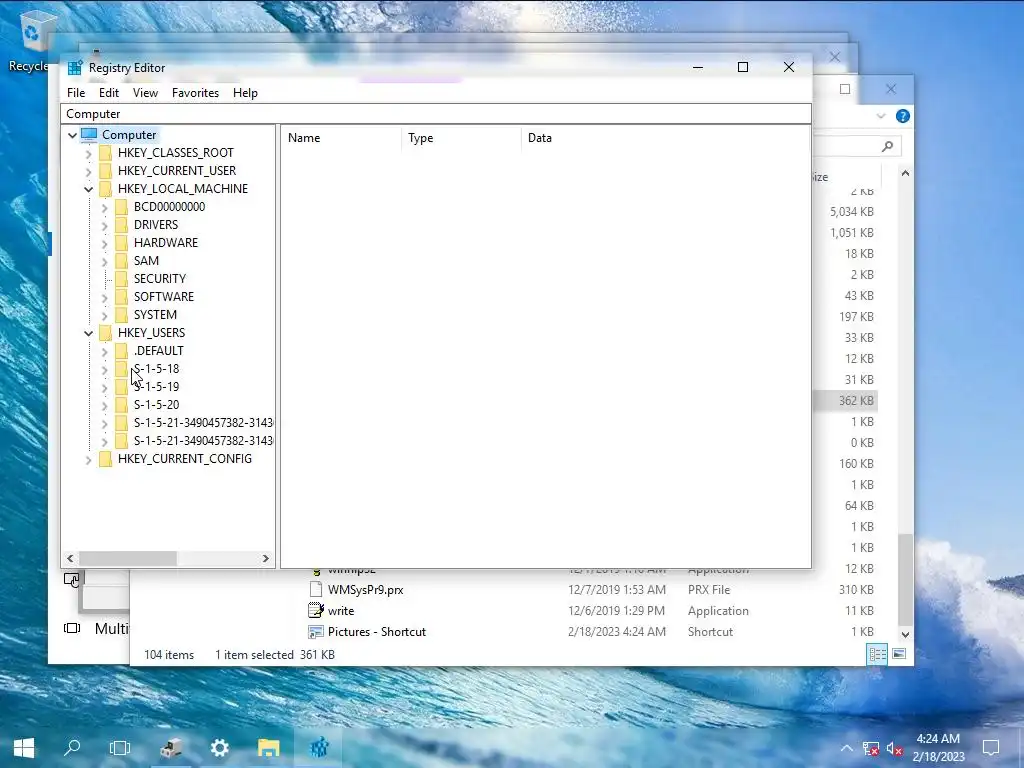Viewport: 1024px width, 768px height.
Task: Open Task View from taskbar
Action: [x=120, y=748]
